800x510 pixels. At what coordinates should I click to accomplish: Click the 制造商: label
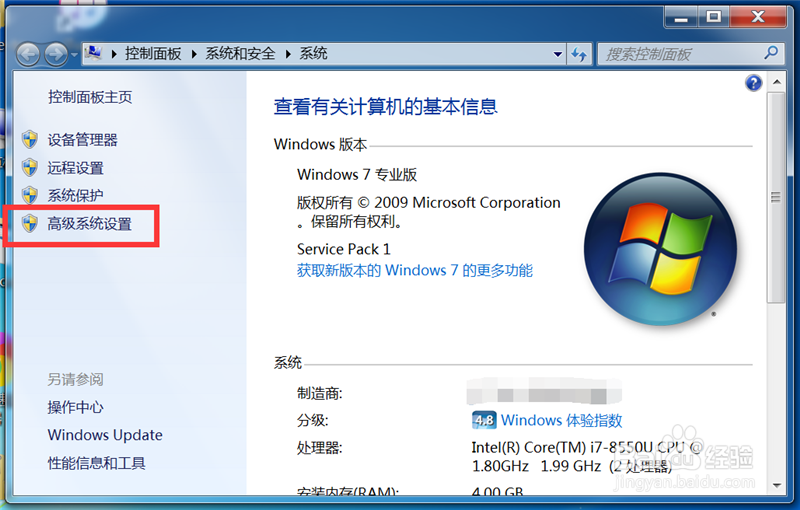click(x=319, y=393)
